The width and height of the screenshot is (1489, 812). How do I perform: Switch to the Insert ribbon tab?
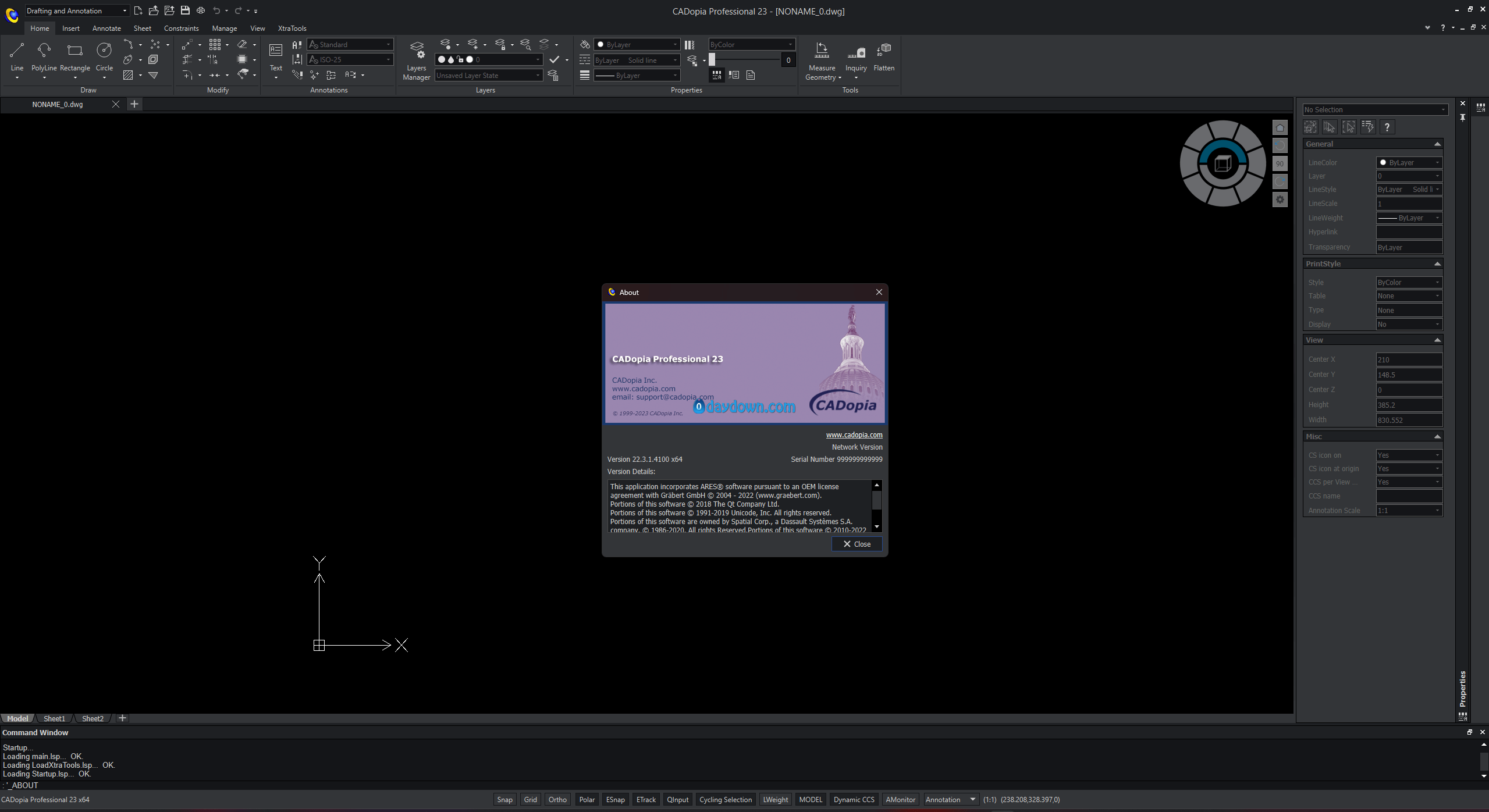coord(71,28)
